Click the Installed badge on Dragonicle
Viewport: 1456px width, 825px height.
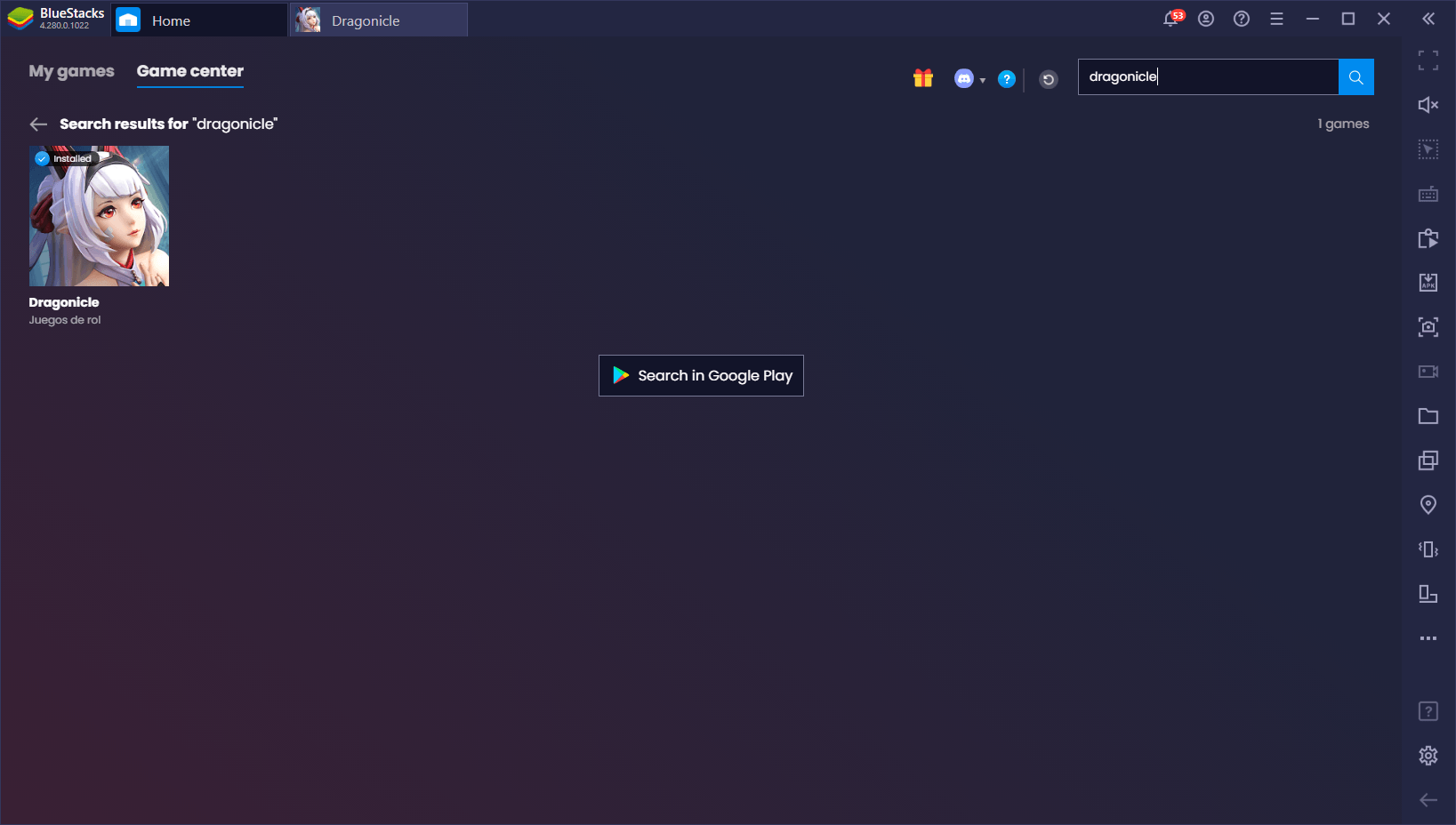(65, 158)
